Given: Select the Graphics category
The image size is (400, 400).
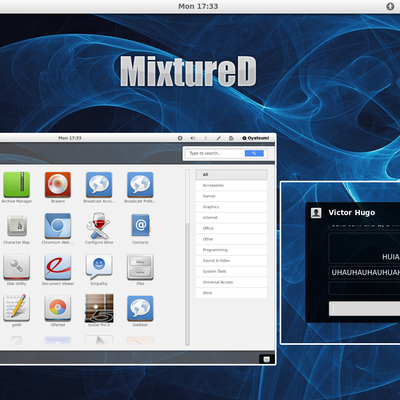Looking at the screenshot, I should pyautogui.click(x=231, y=207).
